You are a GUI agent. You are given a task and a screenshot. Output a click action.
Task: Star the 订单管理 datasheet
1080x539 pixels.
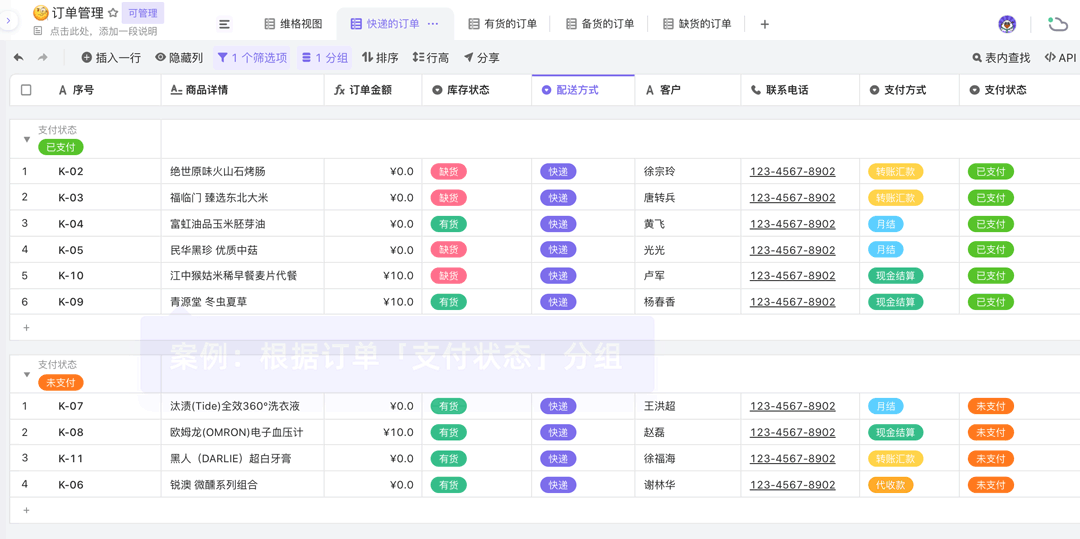113,12
